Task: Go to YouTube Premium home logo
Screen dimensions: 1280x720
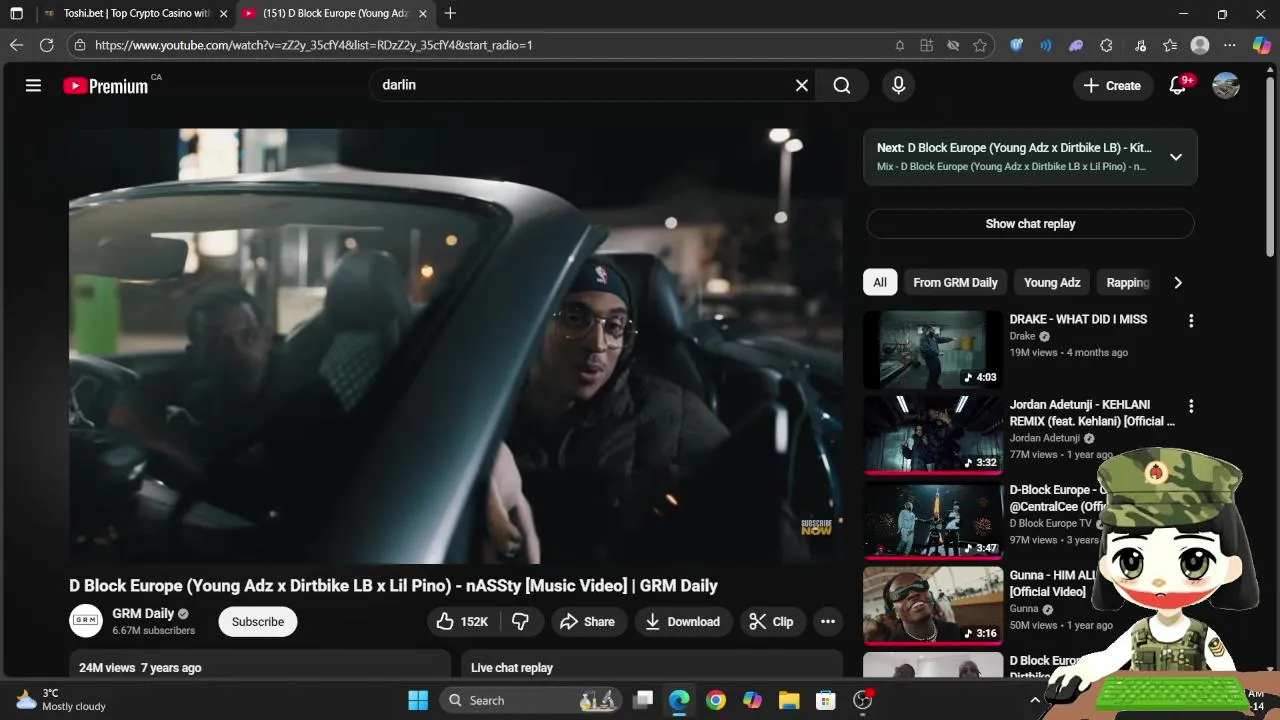Action: (106, 86)
